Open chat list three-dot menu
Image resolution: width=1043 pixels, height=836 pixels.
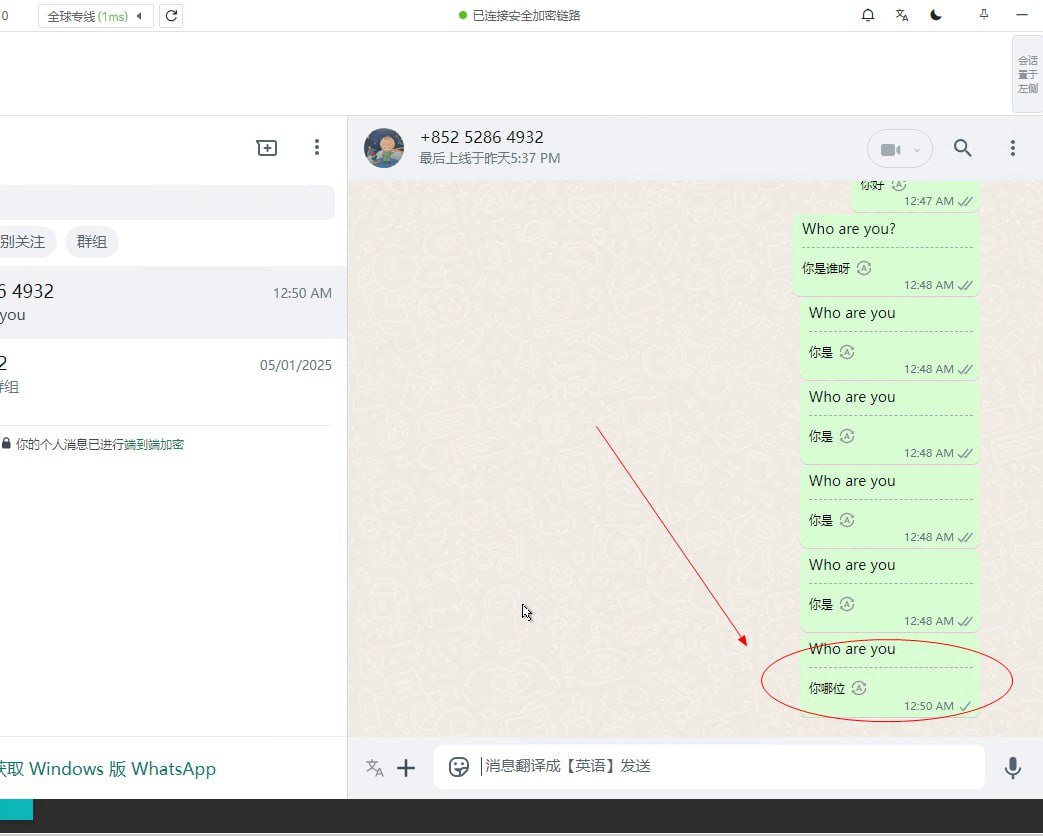point(316,147)
